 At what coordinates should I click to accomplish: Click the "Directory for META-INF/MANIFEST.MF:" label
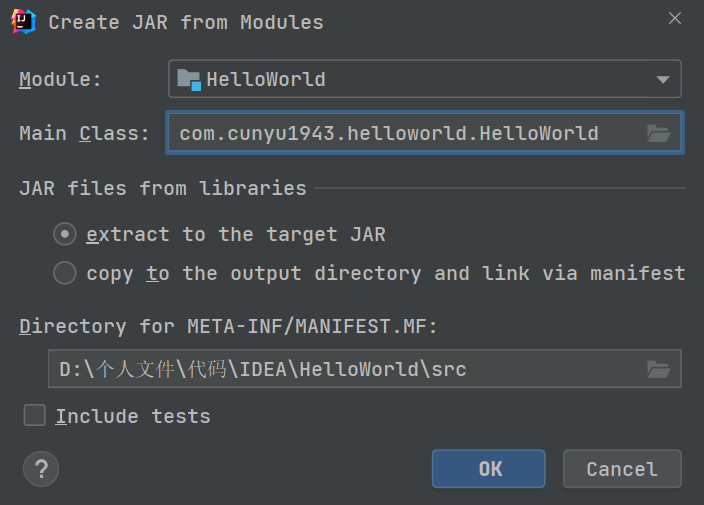point(228,326)
